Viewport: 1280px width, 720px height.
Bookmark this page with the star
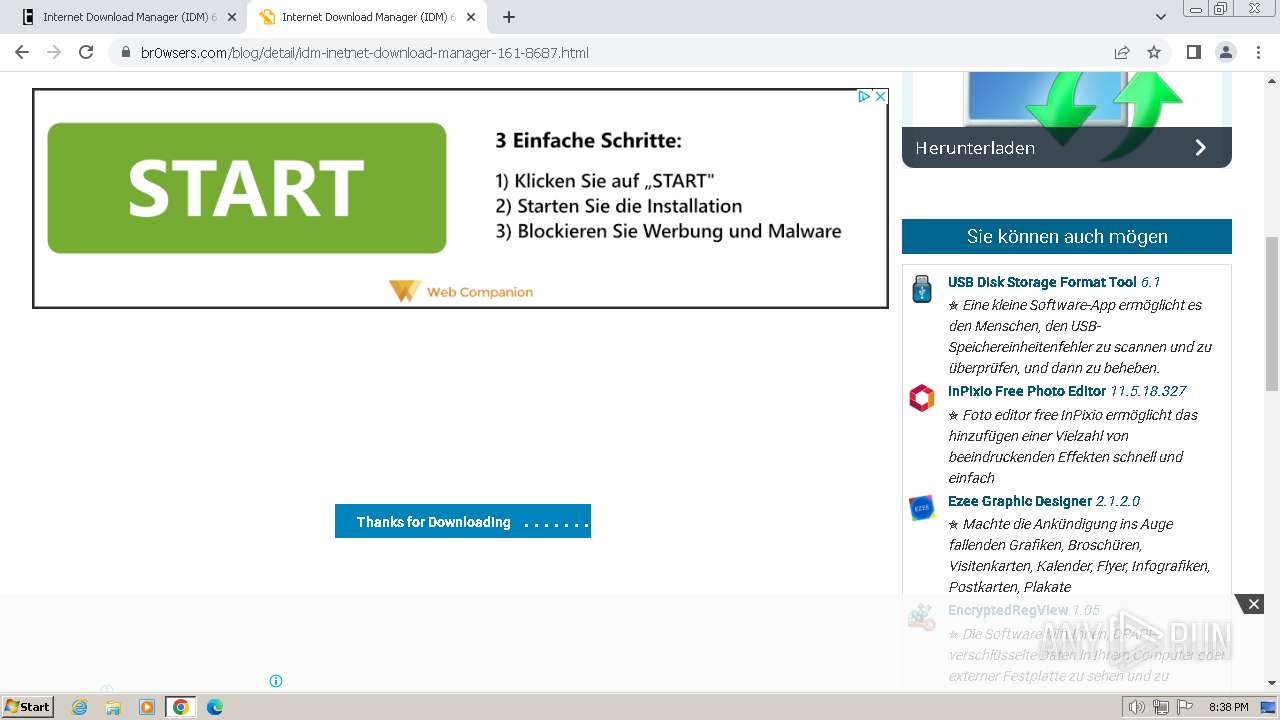pos(1154,52)
